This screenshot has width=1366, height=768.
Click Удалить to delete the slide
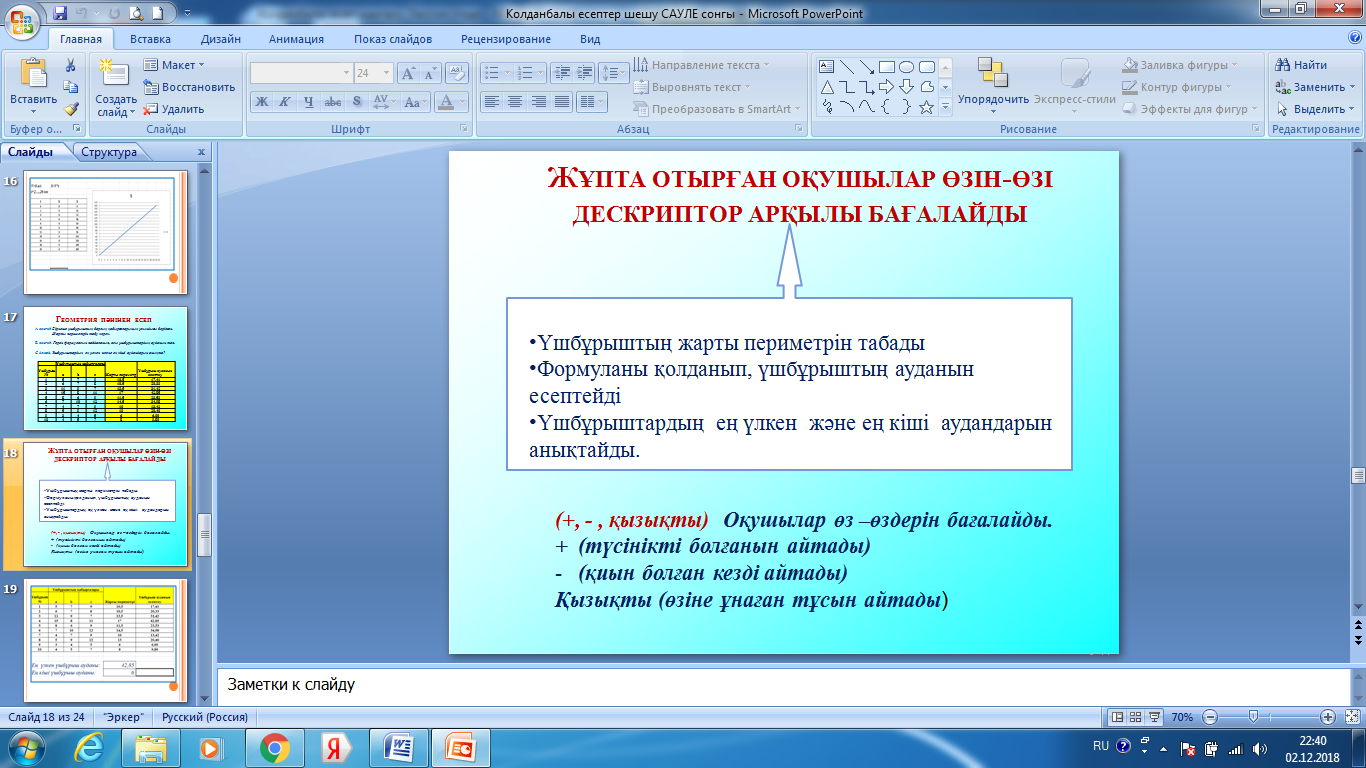pyautogui.click(x=174, y=109)
